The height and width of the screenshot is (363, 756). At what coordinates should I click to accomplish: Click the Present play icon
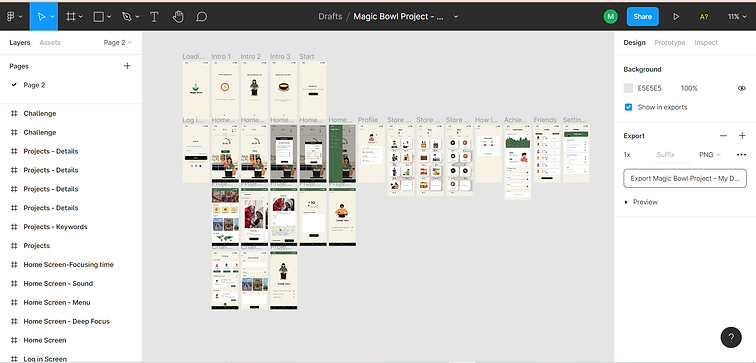coord(676,16)
